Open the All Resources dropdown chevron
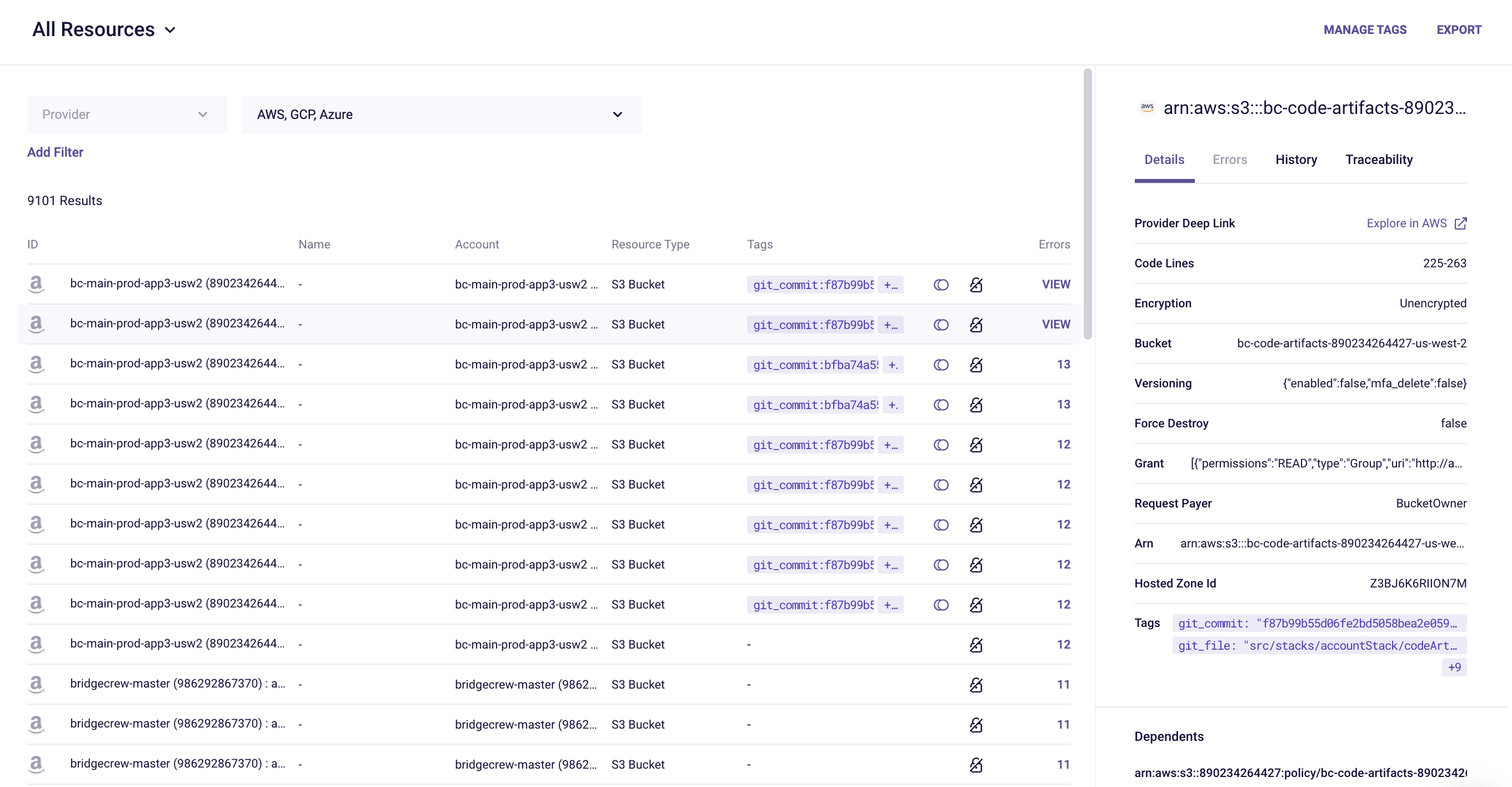Viewport: 1512px width, 787px height. click(x=170, y=30)
